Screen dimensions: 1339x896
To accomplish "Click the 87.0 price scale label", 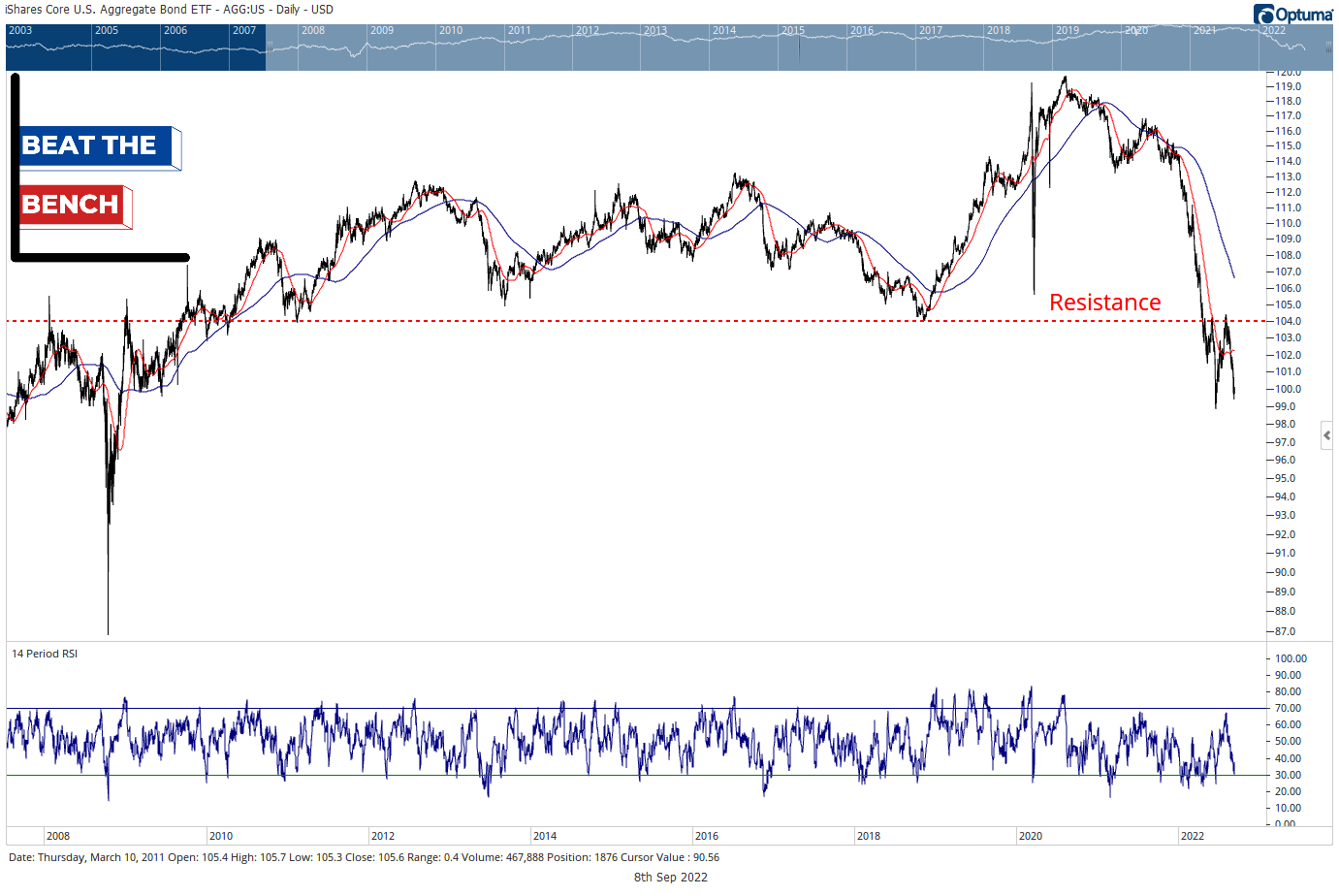I will (x=1286, y=631).
